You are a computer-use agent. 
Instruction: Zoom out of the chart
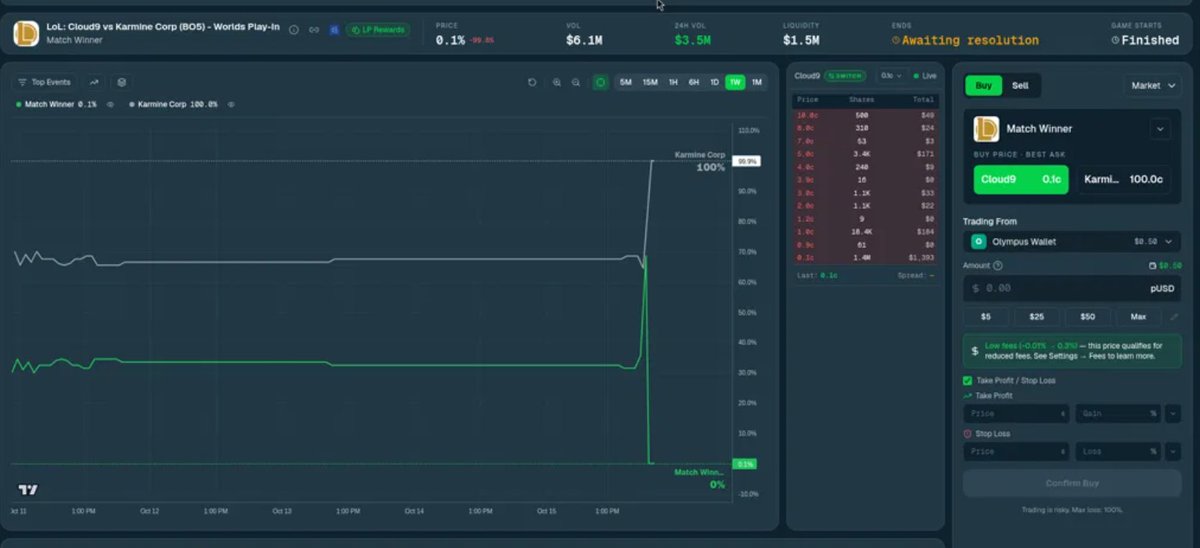point(576,82)
